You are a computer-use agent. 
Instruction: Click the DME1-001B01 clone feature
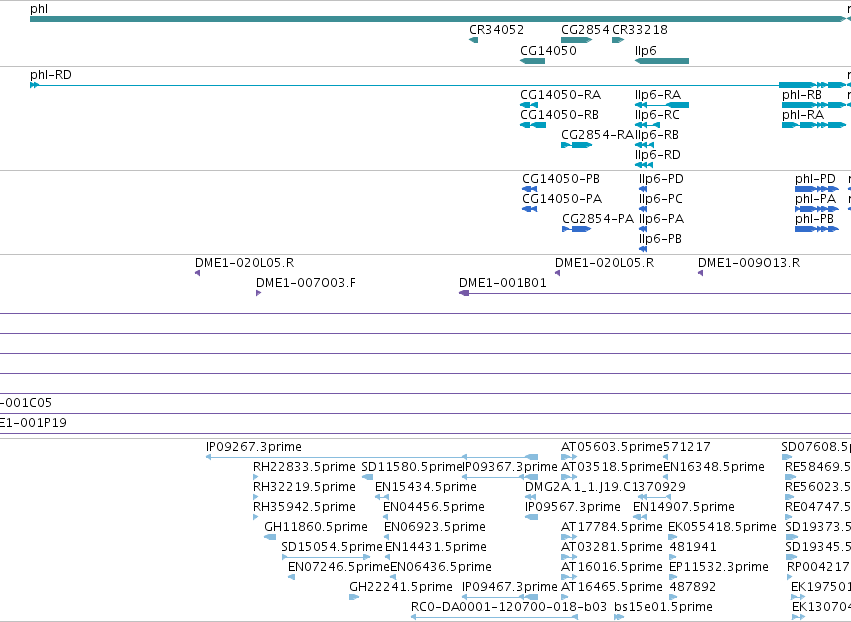655,293
